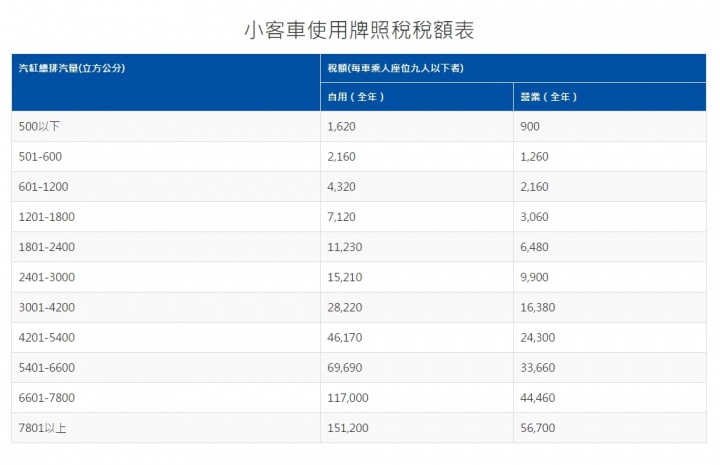Select the 69,690 tax amount cell
720x465 pixels.
pos(345,368)
